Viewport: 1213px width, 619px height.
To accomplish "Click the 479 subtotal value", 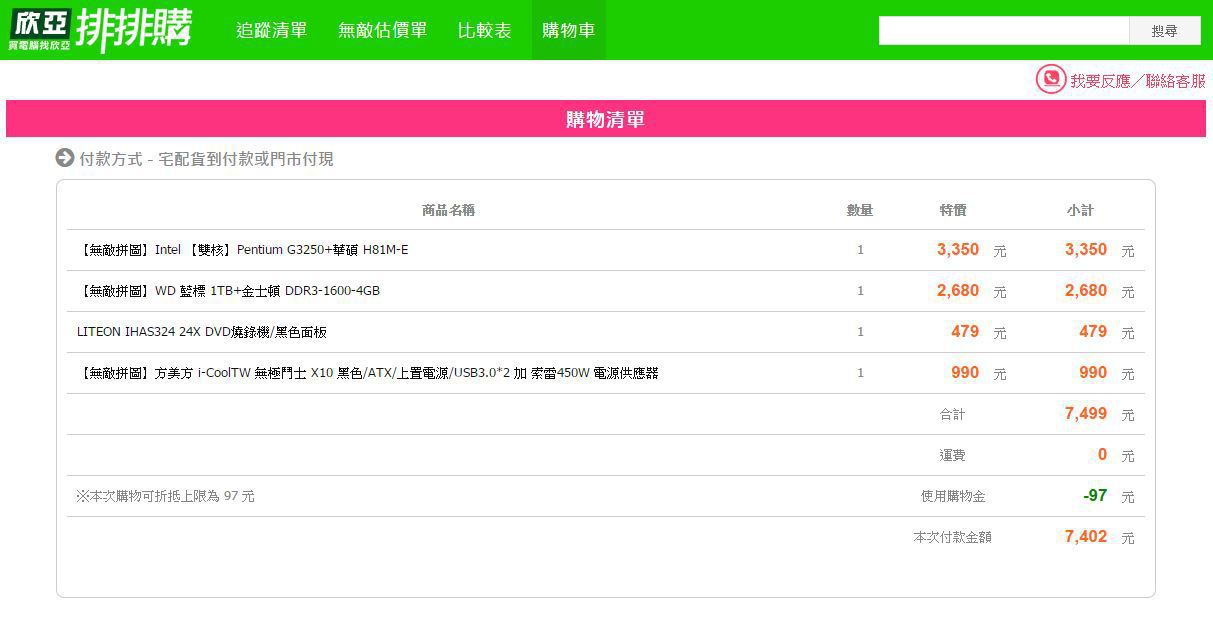I will click(1093, 332).
